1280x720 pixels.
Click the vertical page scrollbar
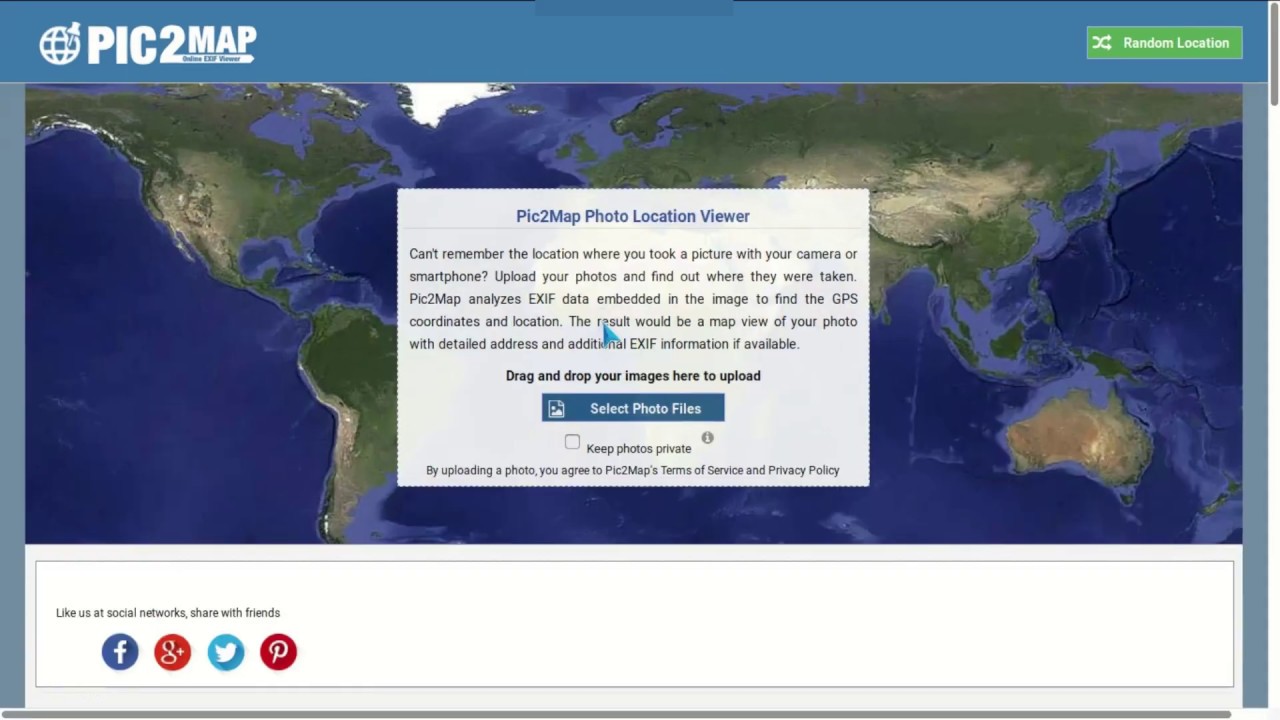pyautogui.click(x=1274, y=53)
